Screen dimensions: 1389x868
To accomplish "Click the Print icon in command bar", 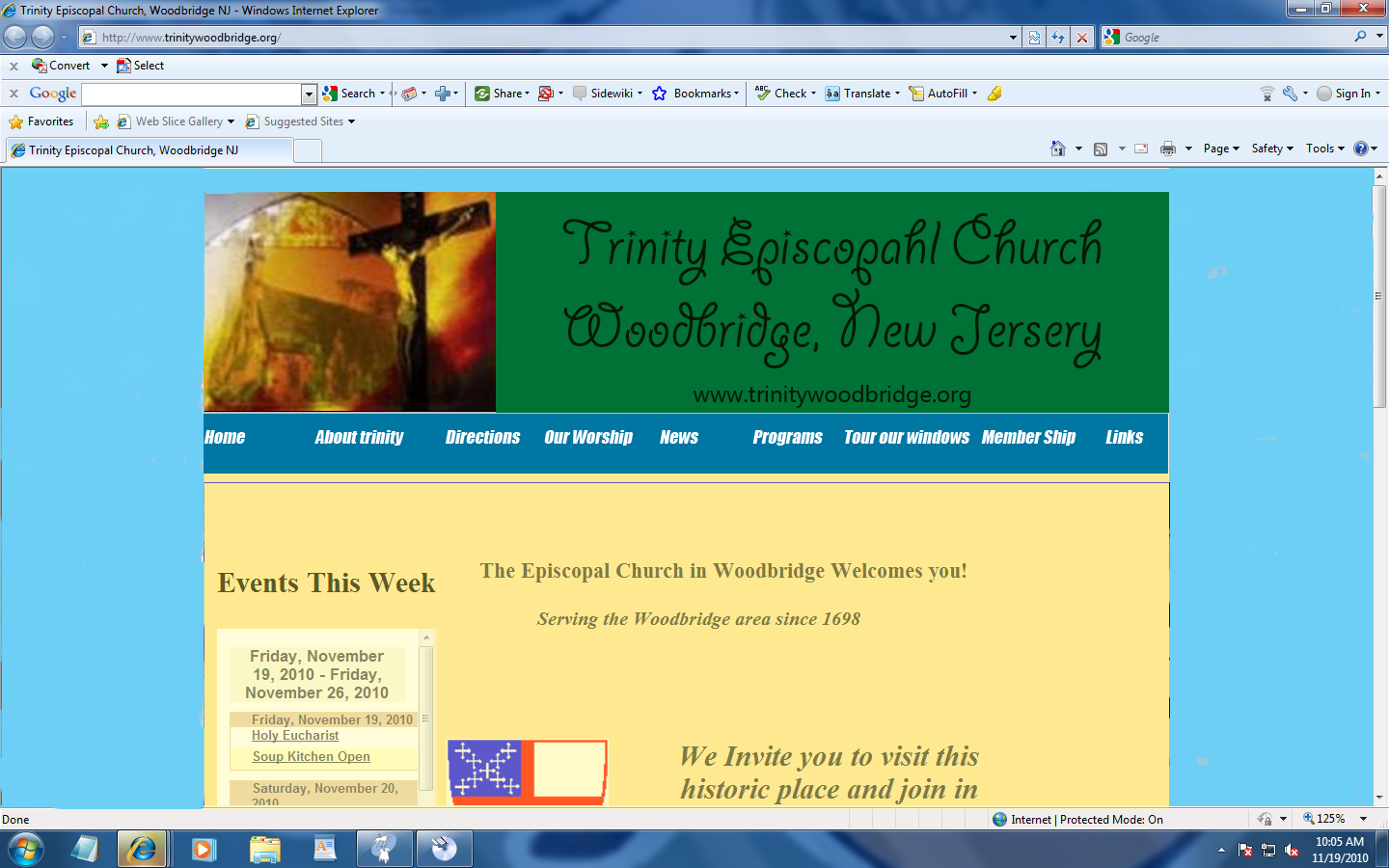I will (1168, 149).
